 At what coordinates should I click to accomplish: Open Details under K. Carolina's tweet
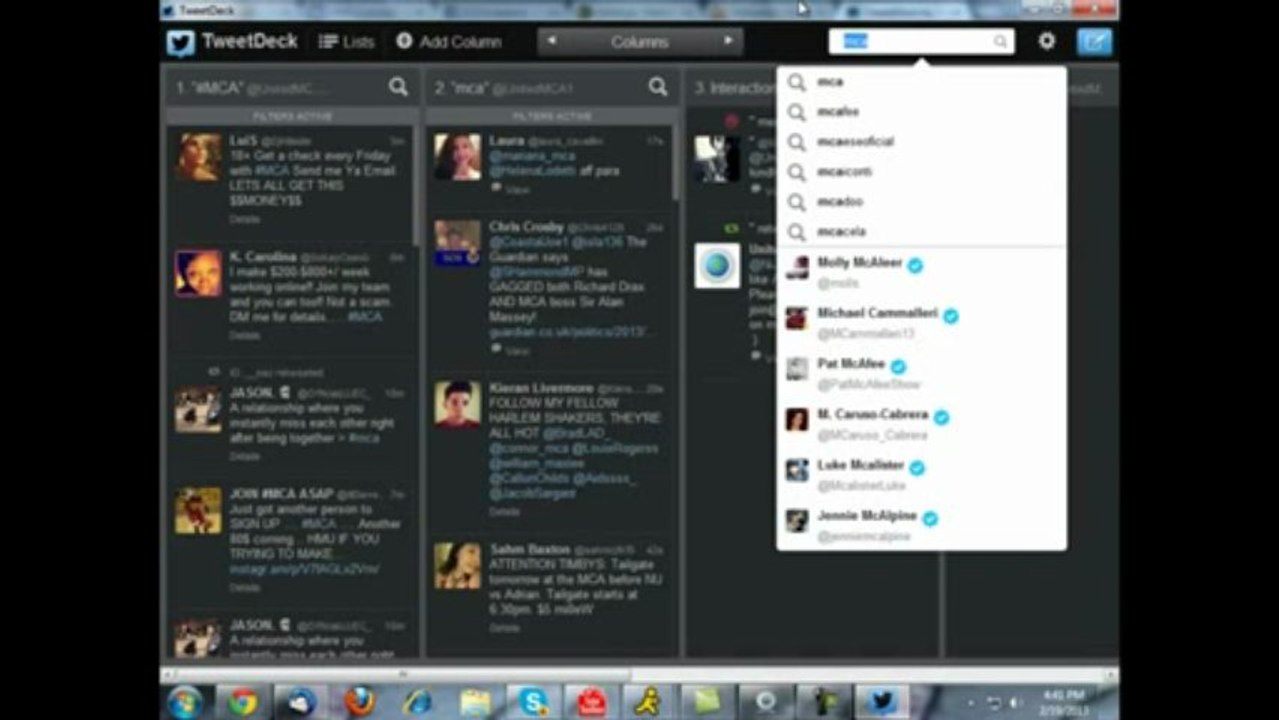245,335
